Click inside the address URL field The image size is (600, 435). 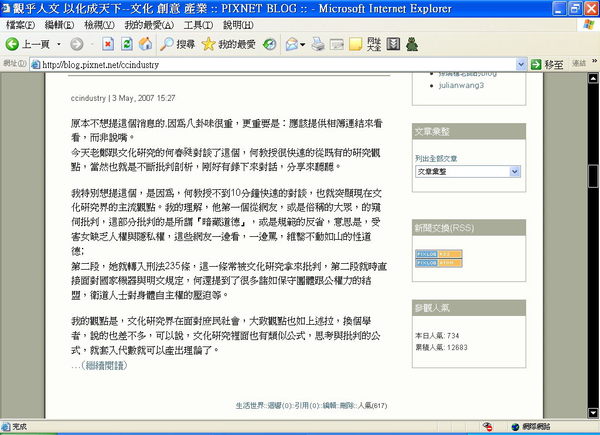pos(273,65)
